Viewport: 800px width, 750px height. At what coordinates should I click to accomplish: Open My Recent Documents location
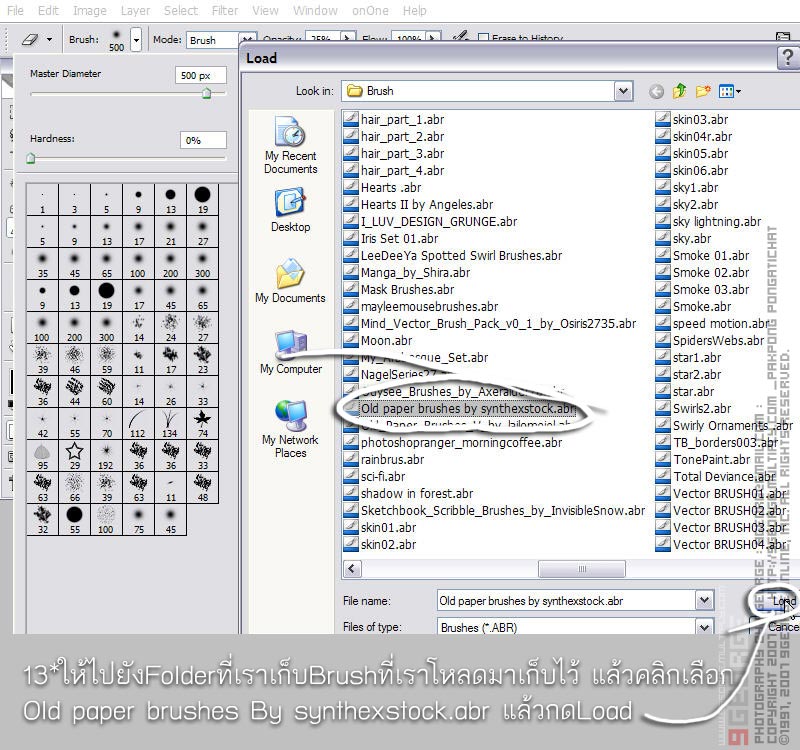[x=290, y=145]
